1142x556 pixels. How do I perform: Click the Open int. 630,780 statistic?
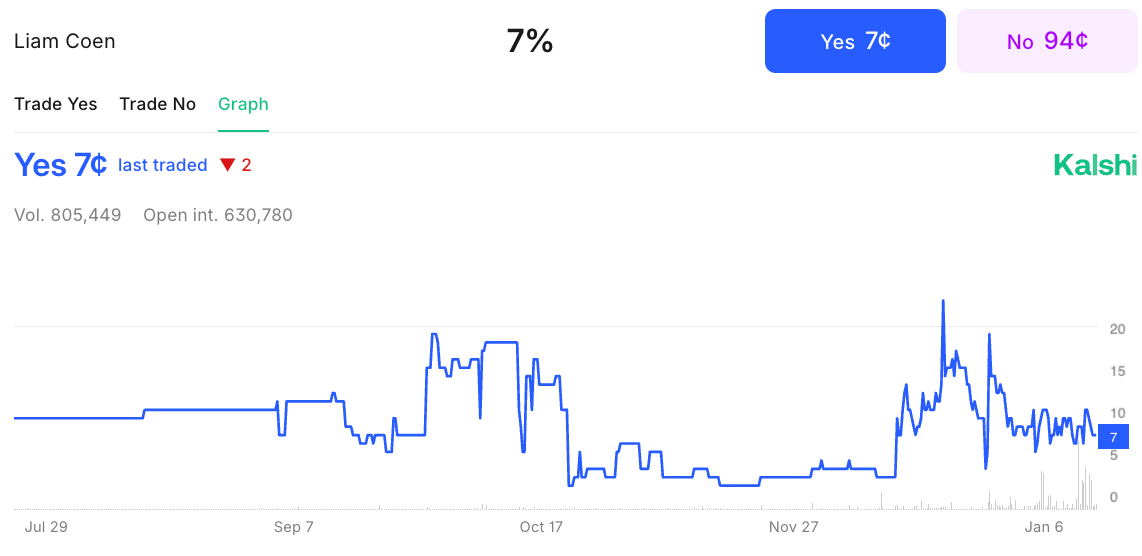[x=218, y=215]
